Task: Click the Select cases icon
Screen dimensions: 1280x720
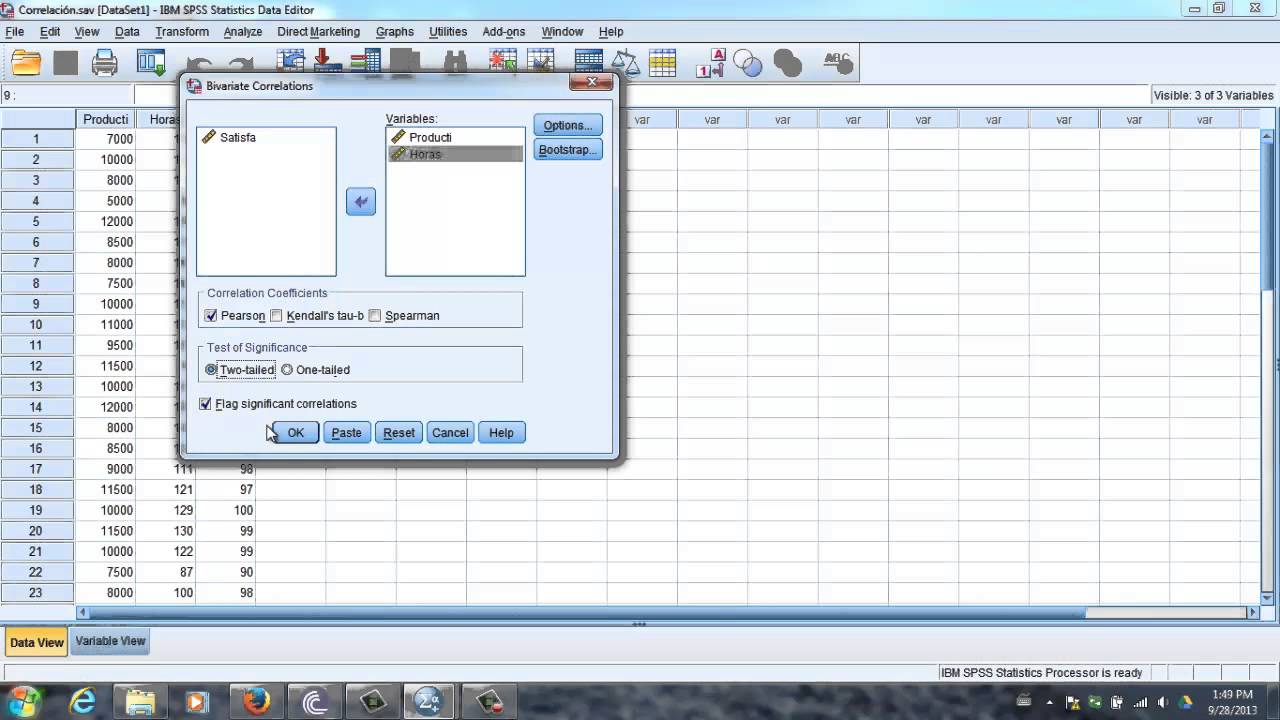Action: pos(663,63)
